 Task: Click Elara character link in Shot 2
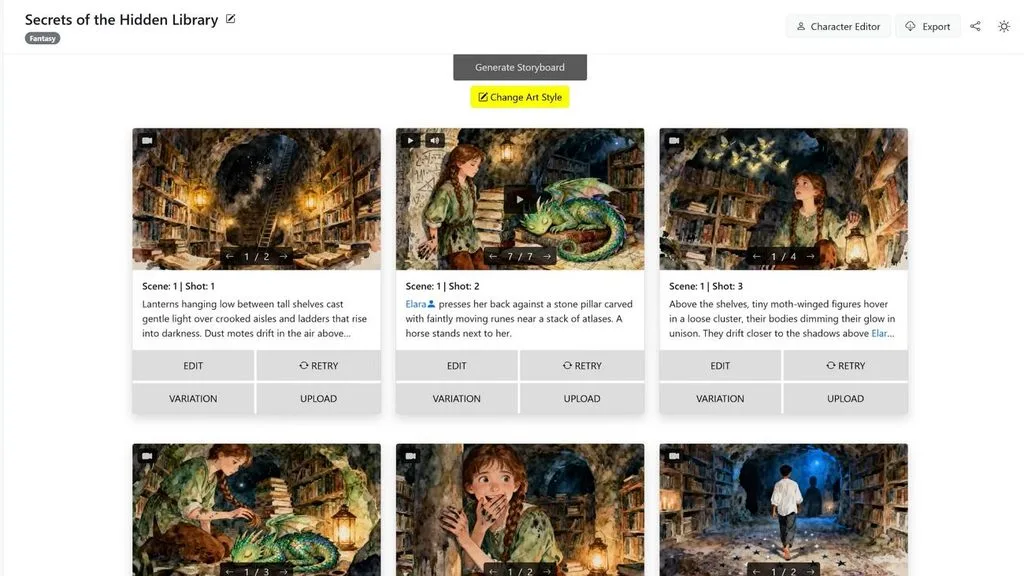[420, 304]
